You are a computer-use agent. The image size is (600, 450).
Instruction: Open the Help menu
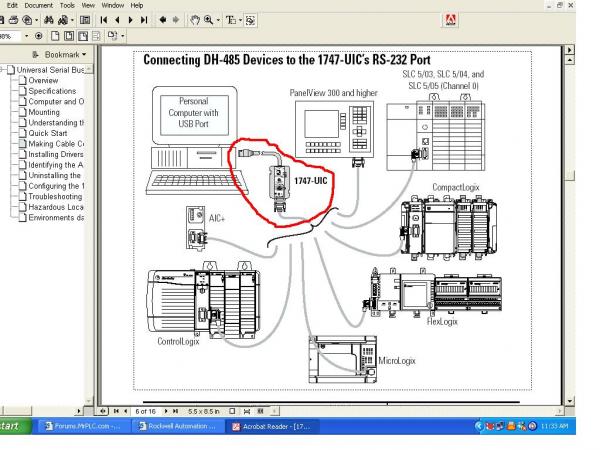pyautogui.click(x=137, y=5)
